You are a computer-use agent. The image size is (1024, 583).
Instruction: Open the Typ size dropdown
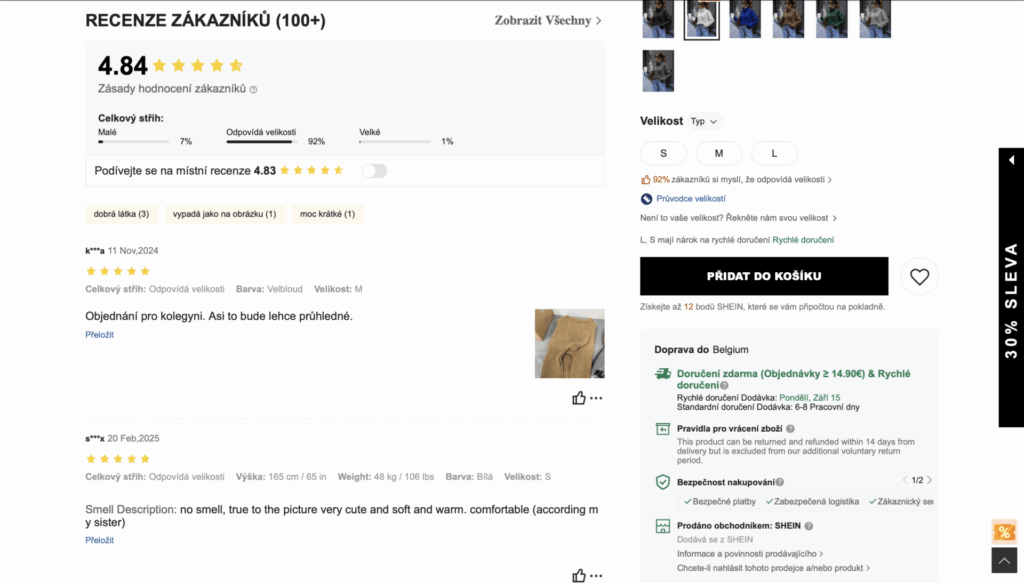pyautogui.click(x=704, y=121)
